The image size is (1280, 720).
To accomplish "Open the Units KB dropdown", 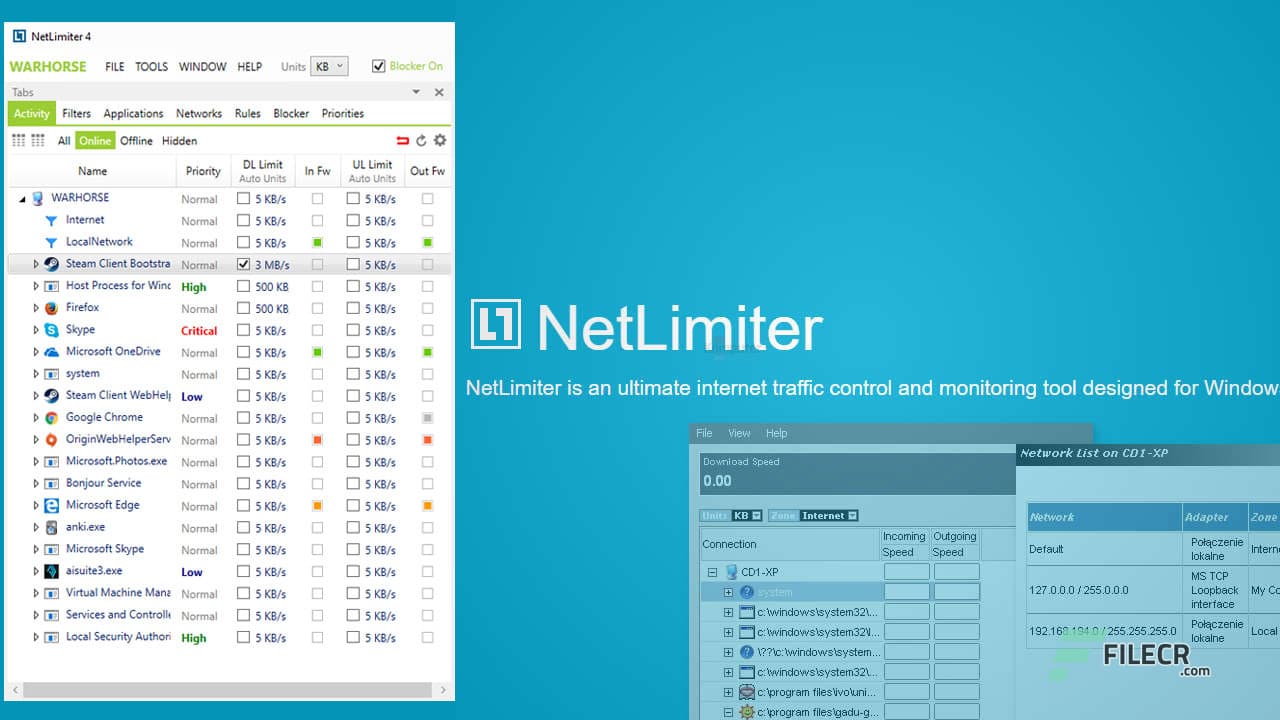I will click(x=329, y=65).
